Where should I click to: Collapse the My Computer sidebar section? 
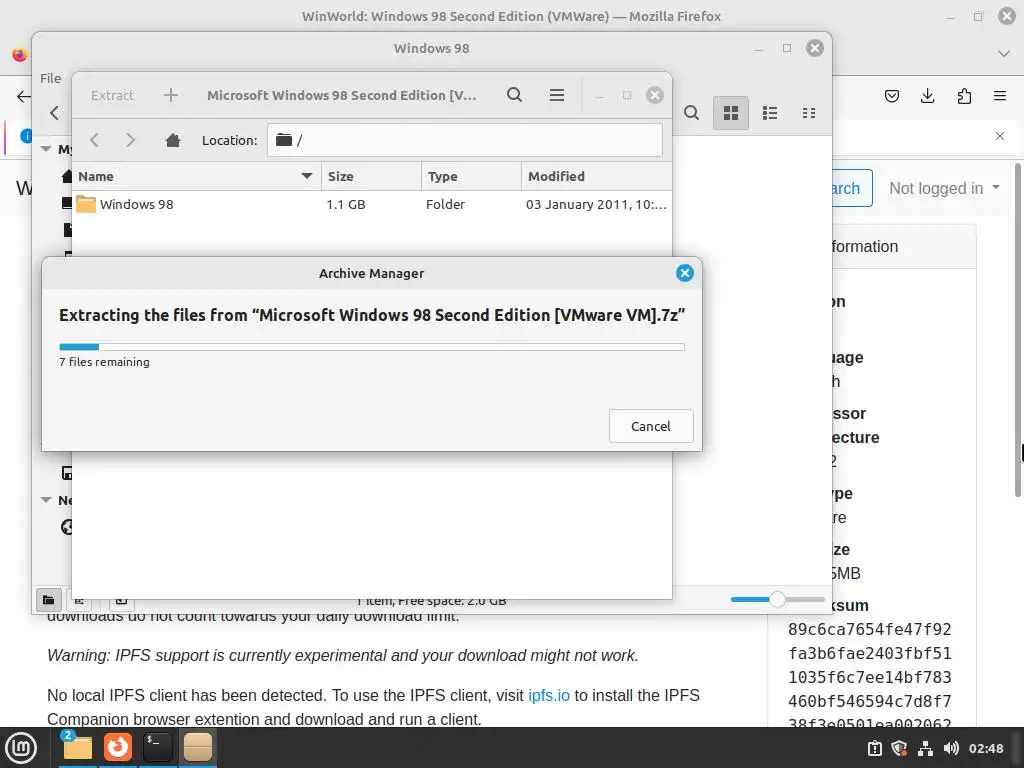pyautogui.click(x=46, y=149)
